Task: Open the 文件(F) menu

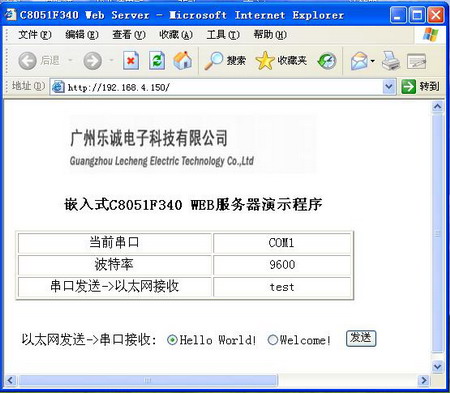Action: (x=35, y=35)
